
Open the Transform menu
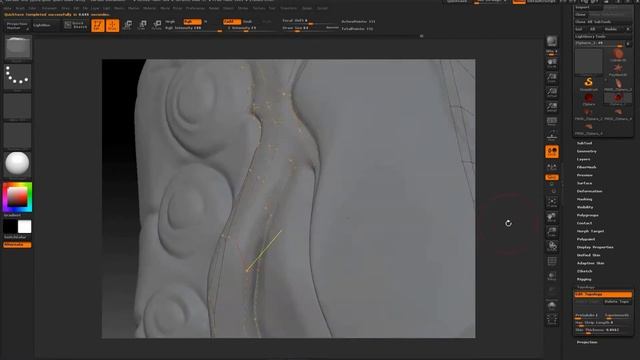[x=288, y=8]
